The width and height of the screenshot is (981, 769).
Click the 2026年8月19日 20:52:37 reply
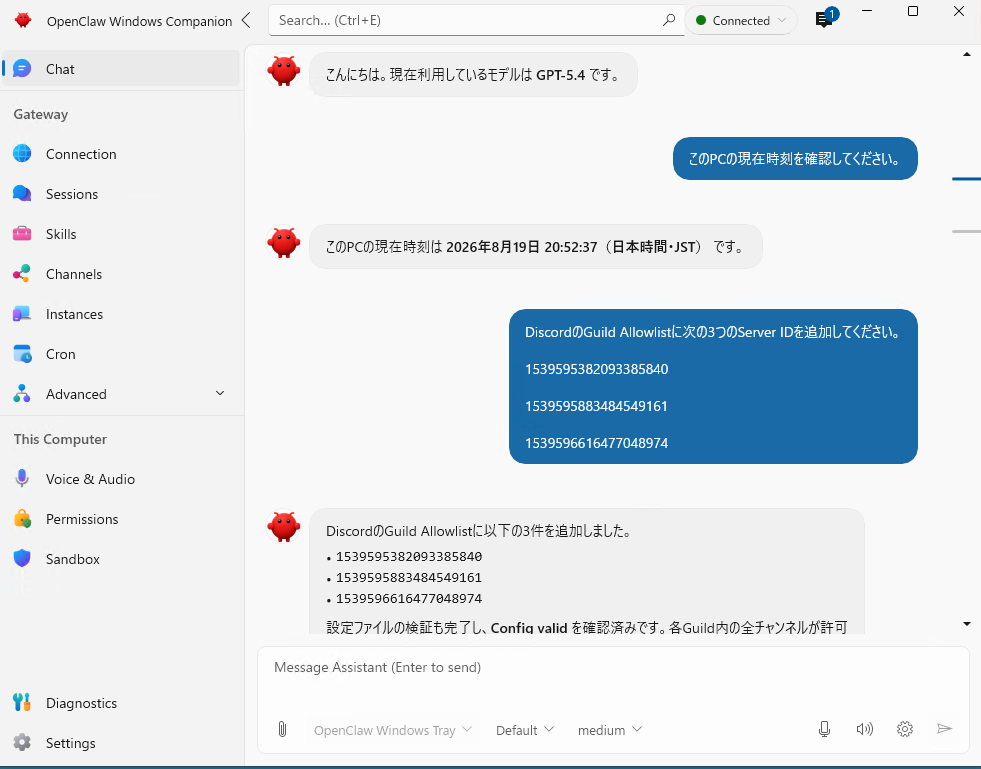(x=536, y=247)
